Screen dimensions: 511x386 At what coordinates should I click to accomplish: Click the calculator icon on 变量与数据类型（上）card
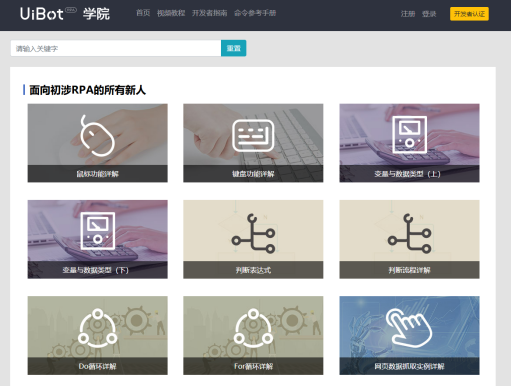[x=409, y=135]
